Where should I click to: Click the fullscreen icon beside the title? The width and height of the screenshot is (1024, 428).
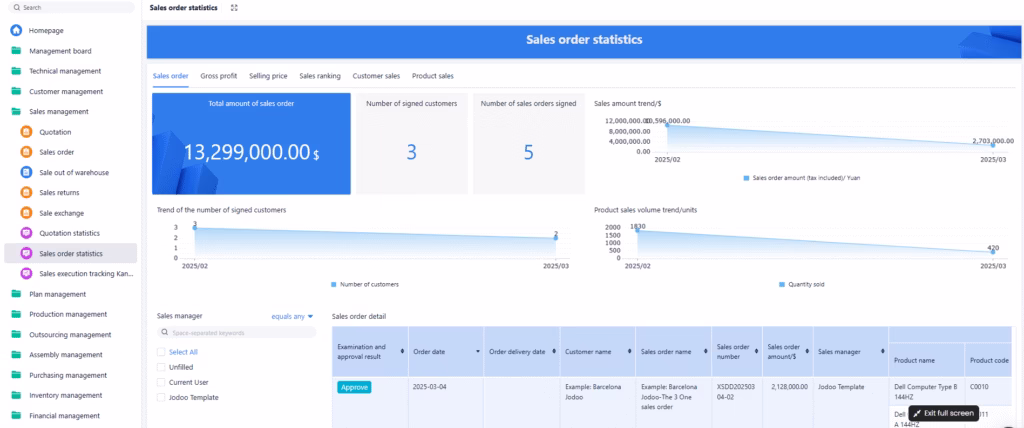tap(234, 7)
